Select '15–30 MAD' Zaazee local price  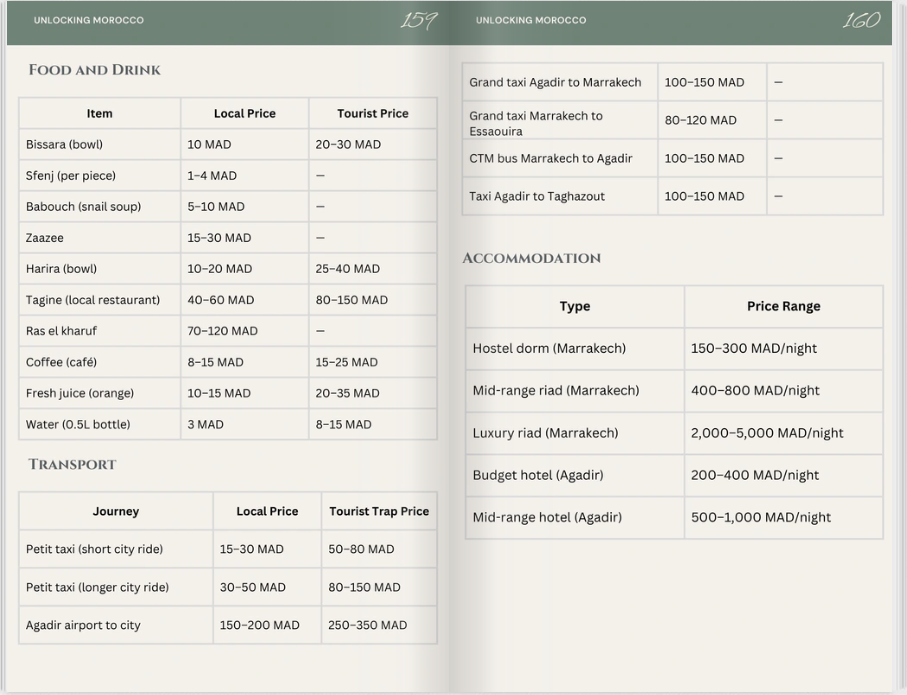click(x=219, y=238)
